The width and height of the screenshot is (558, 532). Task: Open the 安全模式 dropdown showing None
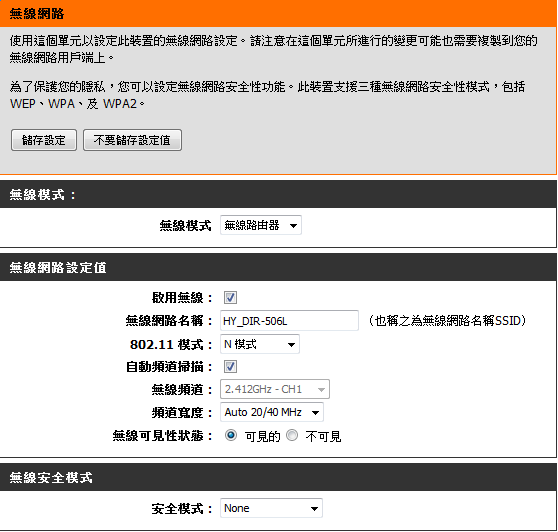pyautogui.click(x=271, y=508)
